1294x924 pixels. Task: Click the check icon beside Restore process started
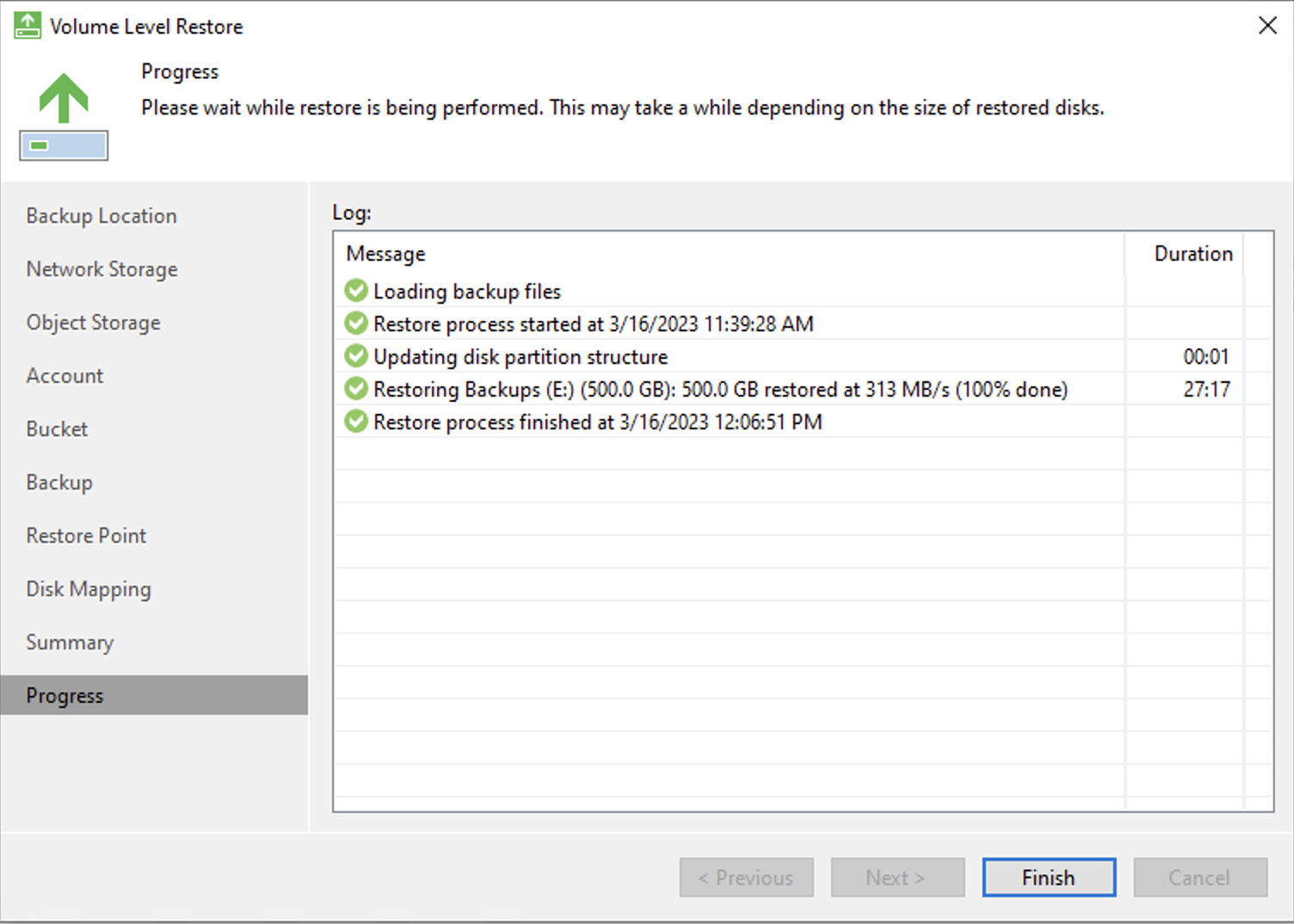(356, 323)
